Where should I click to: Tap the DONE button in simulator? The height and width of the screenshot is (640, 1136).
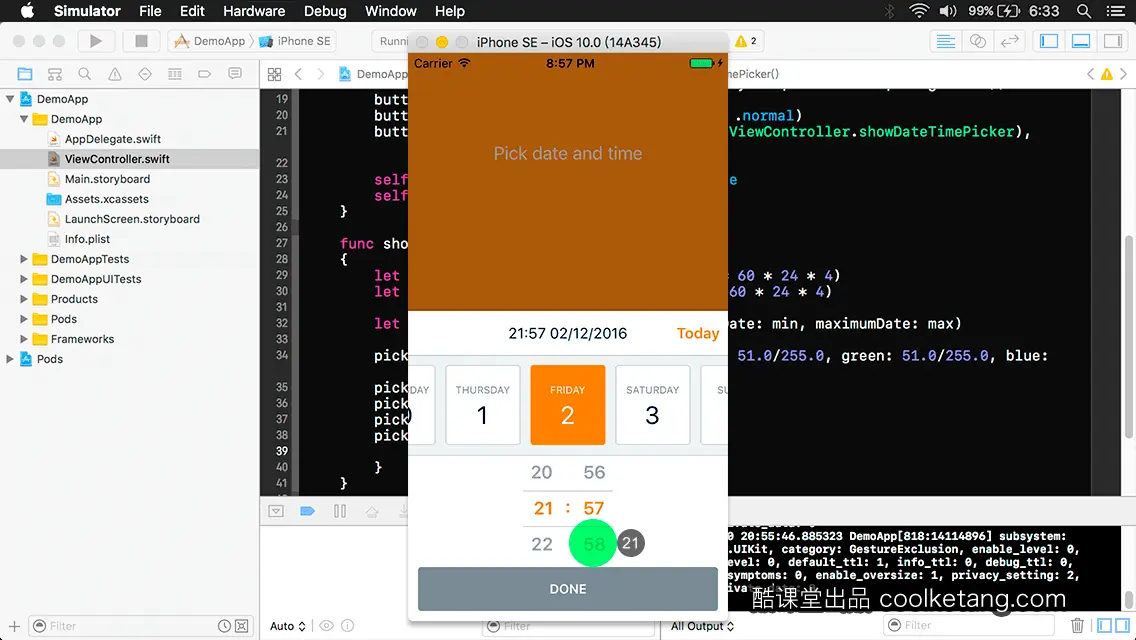pos(568,589)
